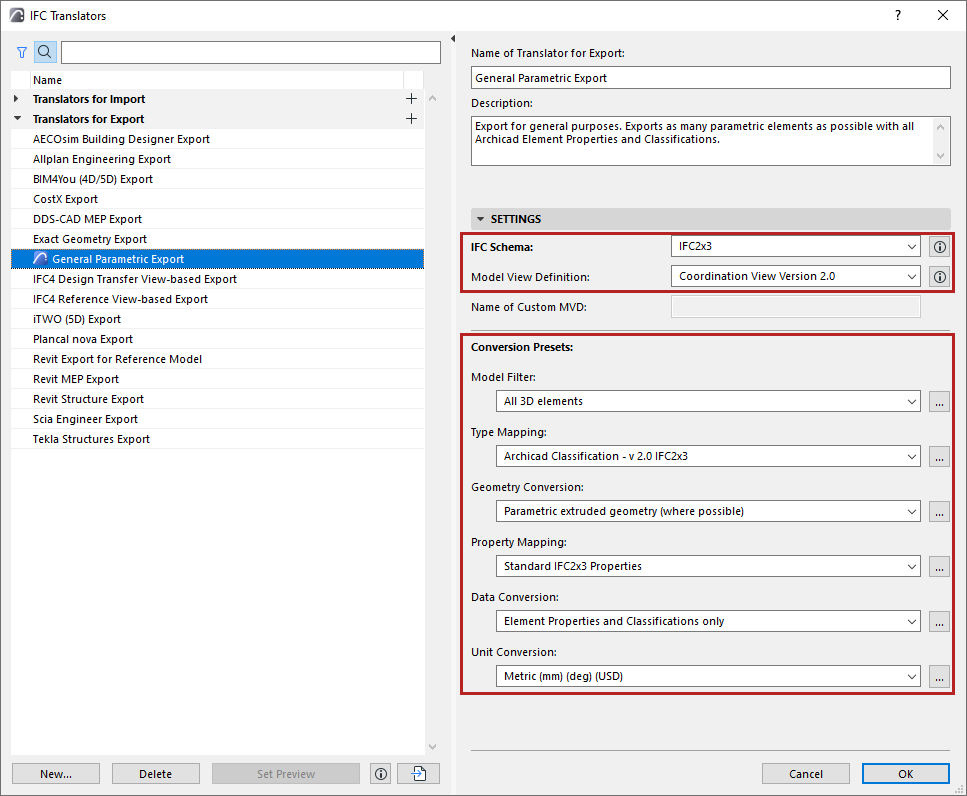Click the translator list scroll down arrow

click(x=432, y=747)
